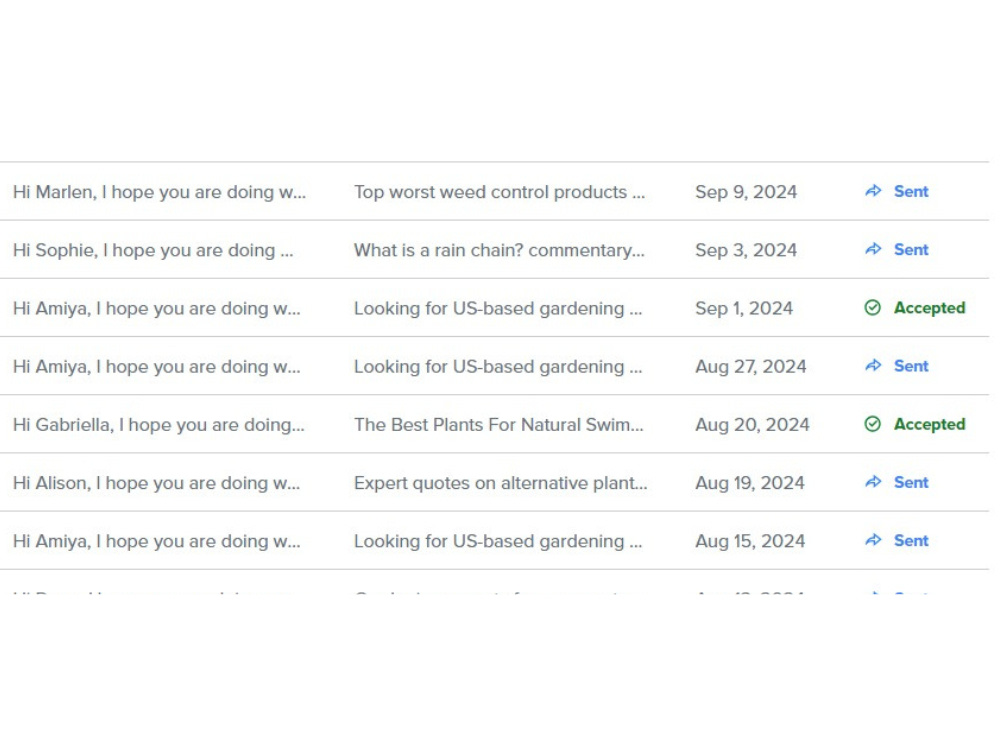Click Sent status label in the Marlen row

pyautogui.click(x=911, y=191)
